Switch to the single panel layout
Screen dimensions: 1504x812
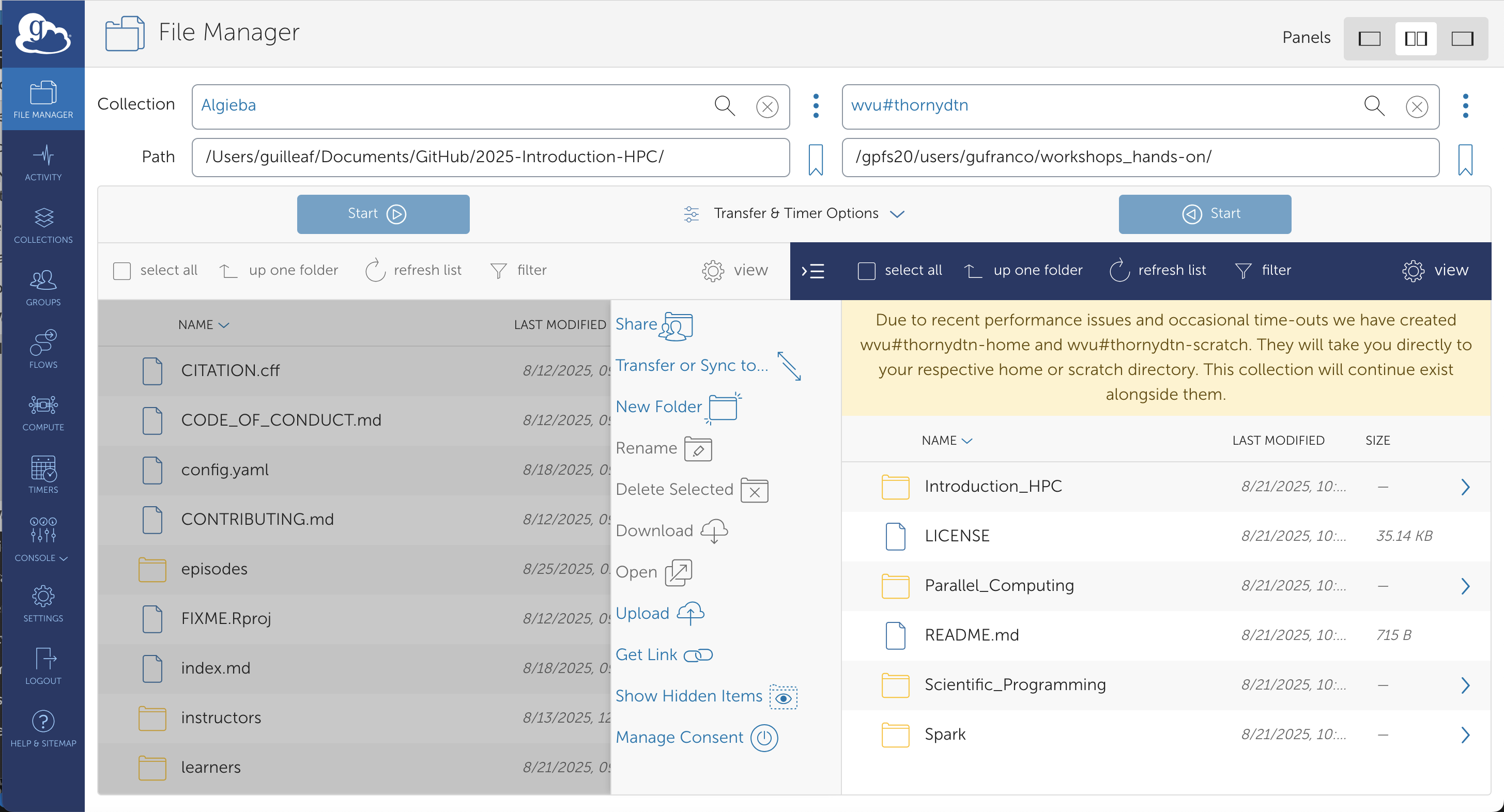(x=1369, y=39)
